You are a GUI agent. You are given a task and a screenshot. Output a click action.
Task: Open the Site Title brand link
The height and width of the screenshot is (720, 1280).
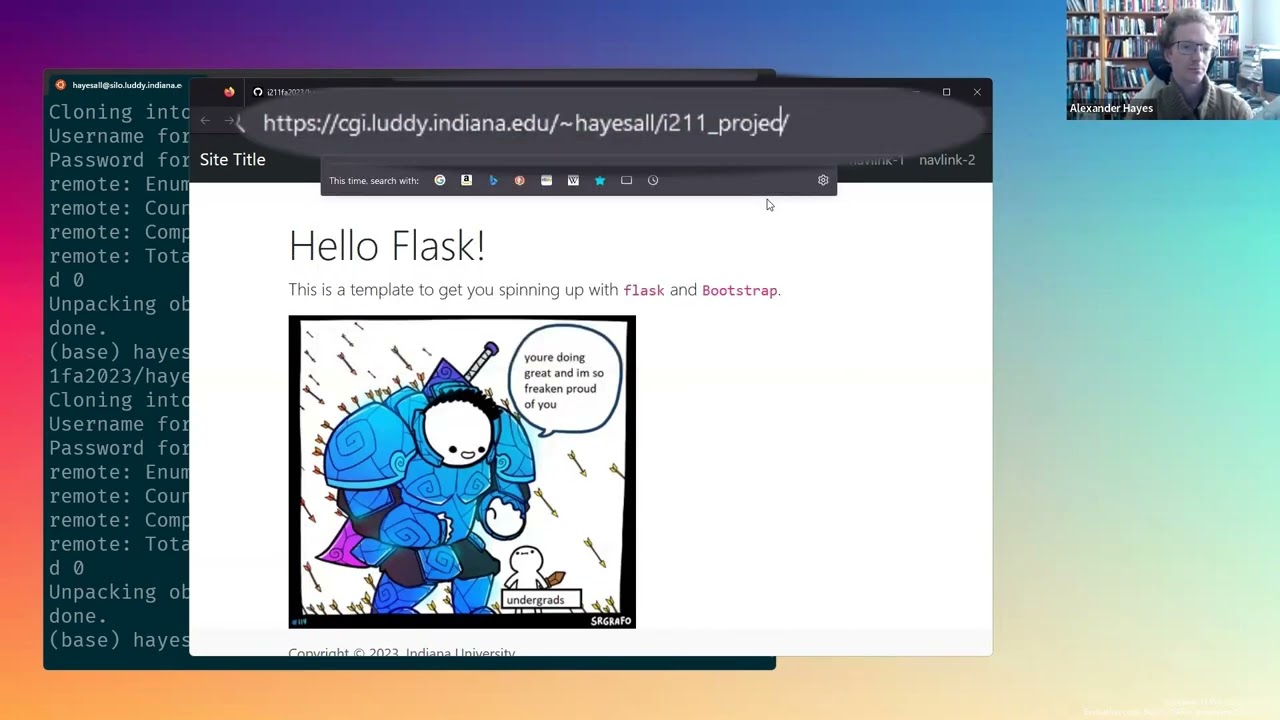[232, 160]
